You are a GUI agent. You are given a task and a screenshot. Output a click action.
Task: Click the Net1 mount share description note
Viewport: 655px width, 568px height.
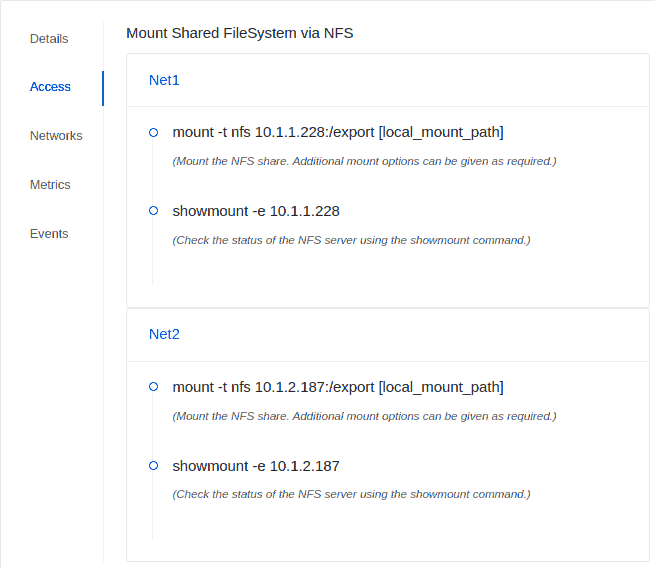pyautogui.click(x=364, y=161)
